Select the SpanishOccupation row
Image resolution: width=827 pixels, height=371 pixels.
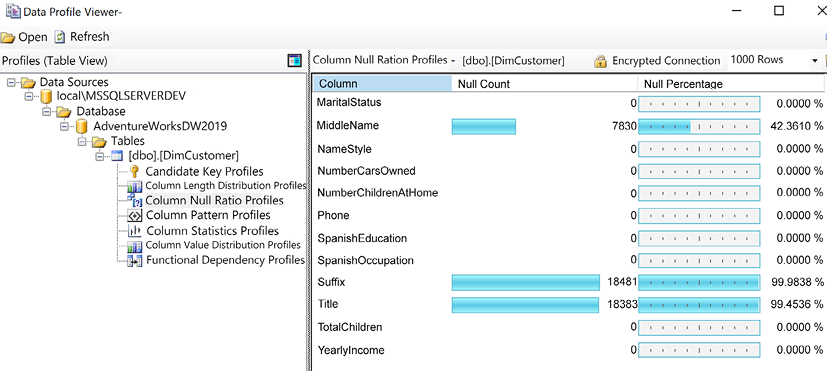point(570,260)
